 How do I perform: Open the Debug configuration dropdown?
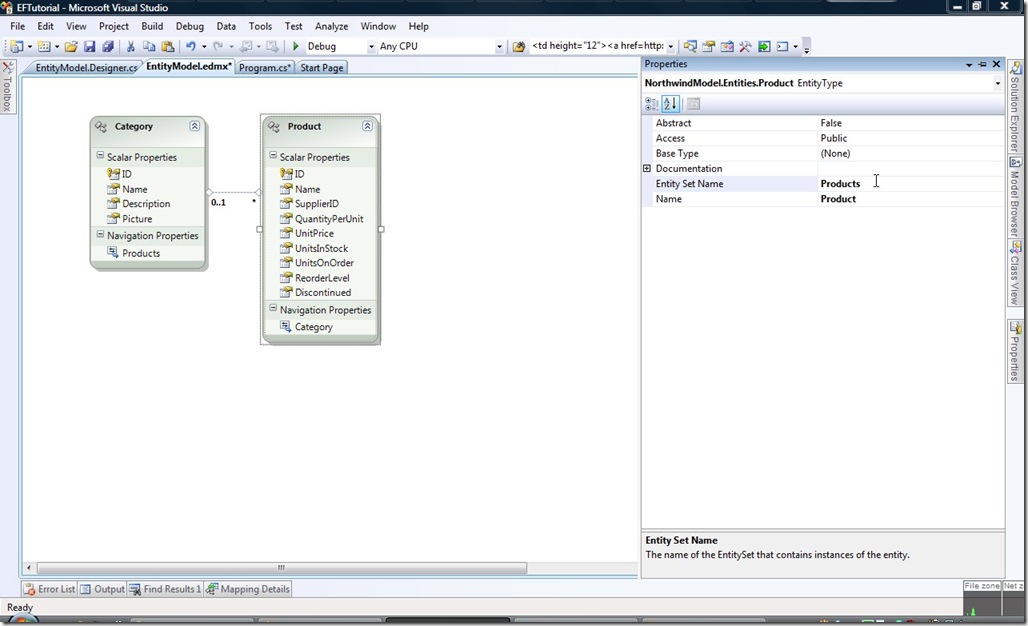pos(371,47)
